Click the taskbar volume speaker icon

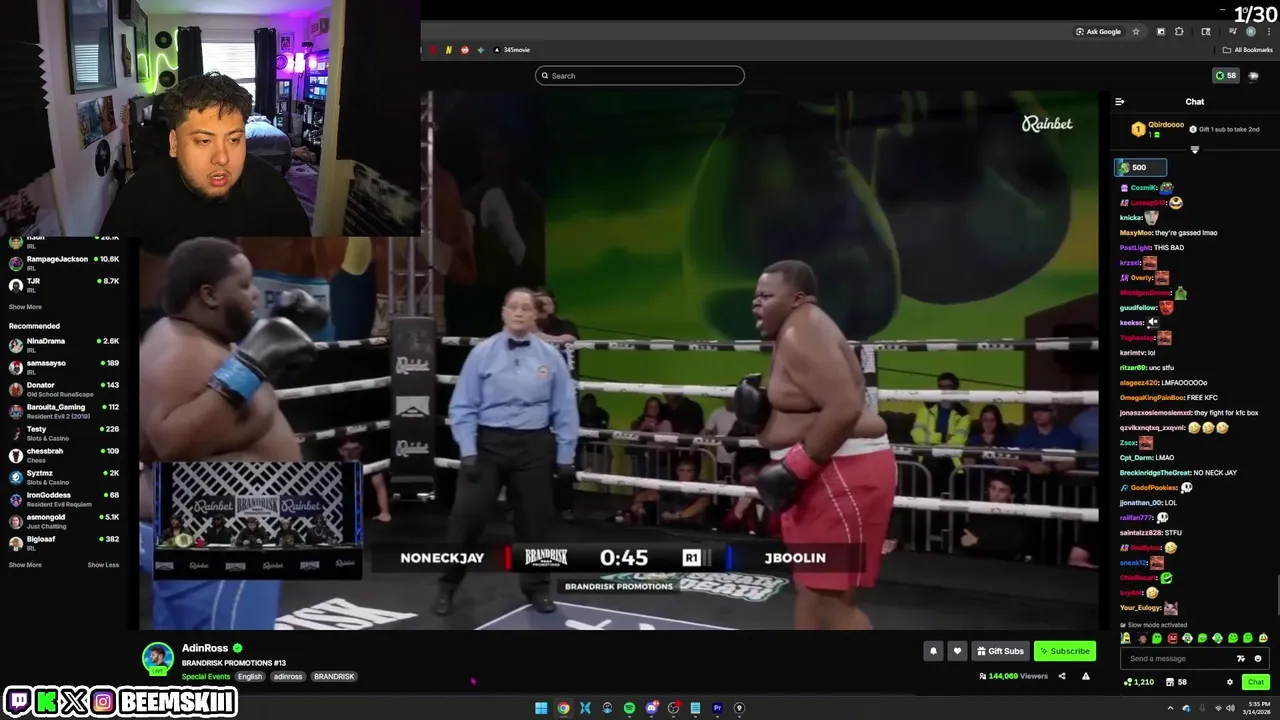[x=1230, y=708]
